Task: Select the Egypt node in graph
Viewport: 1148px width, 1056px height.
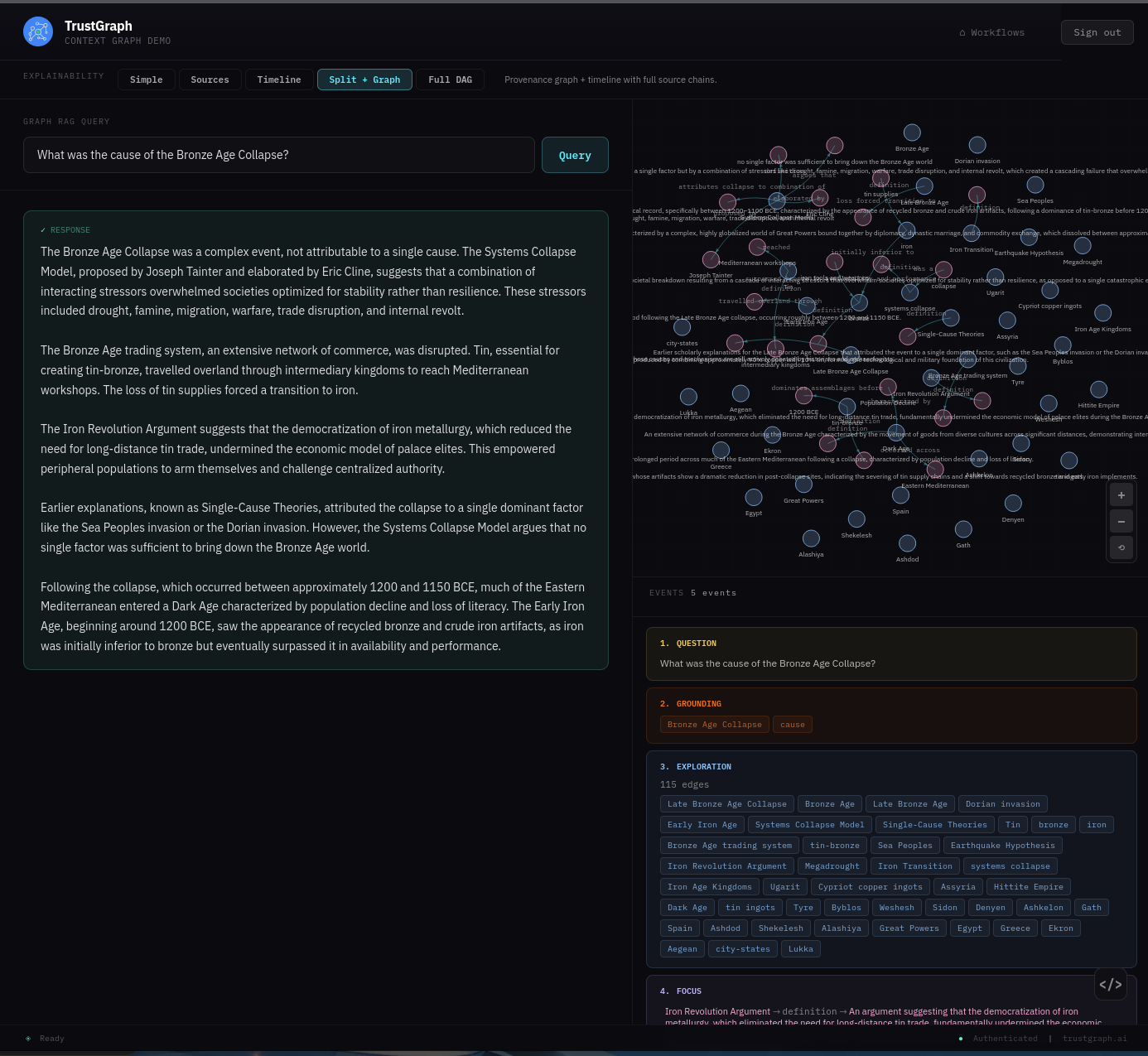Action: click(754, 497)
